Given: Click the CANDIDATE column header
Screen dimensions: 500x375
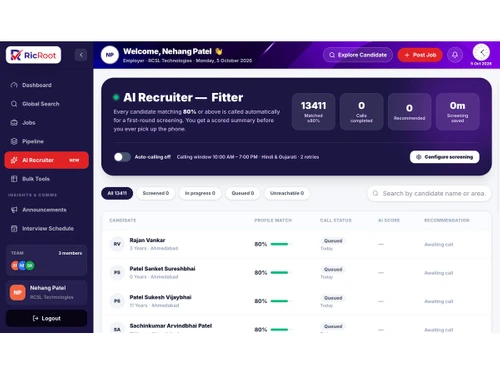Looking at the screenshot, I should (123, 220).
